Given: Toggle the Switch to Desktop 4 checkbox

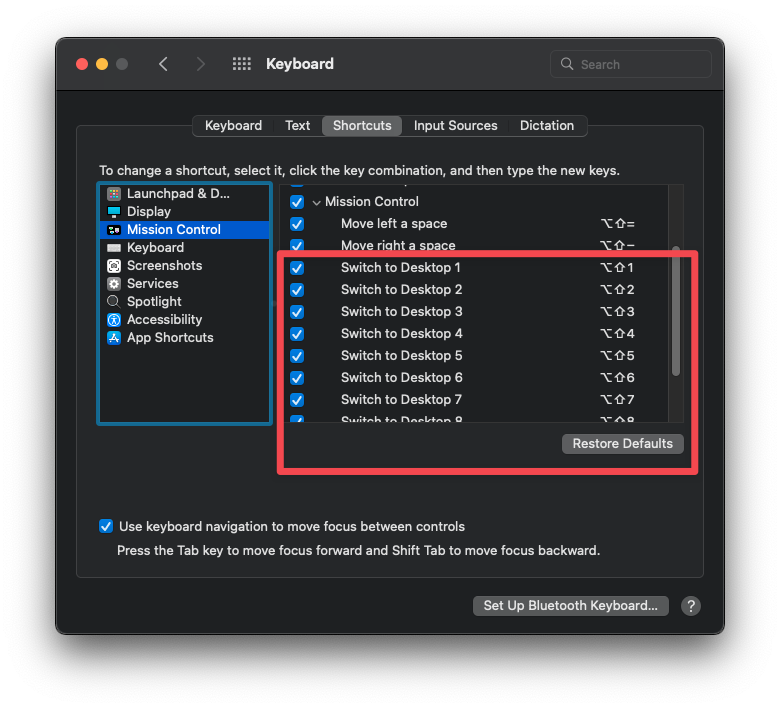Looking at the screenshot, I should [x=297, y=334].
